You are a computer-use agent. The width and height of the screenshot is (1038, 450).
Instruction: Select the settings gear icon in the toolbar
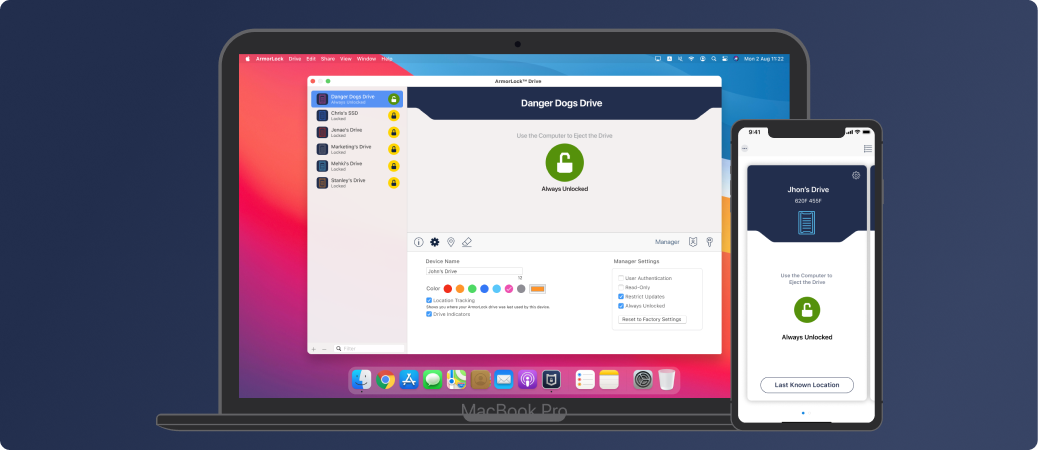click(435, 242)
